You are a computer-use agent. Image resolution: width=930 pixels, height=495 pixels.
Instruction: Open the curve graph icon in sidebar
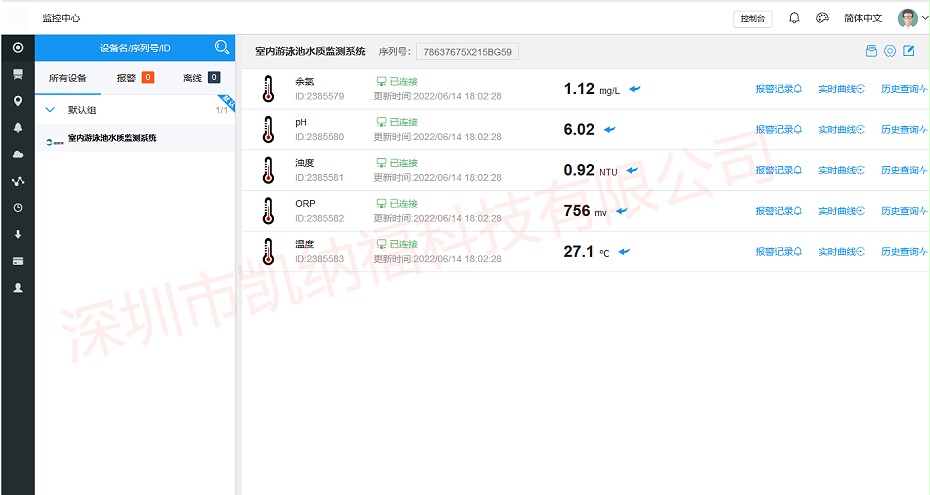click(x=18, y=181)
